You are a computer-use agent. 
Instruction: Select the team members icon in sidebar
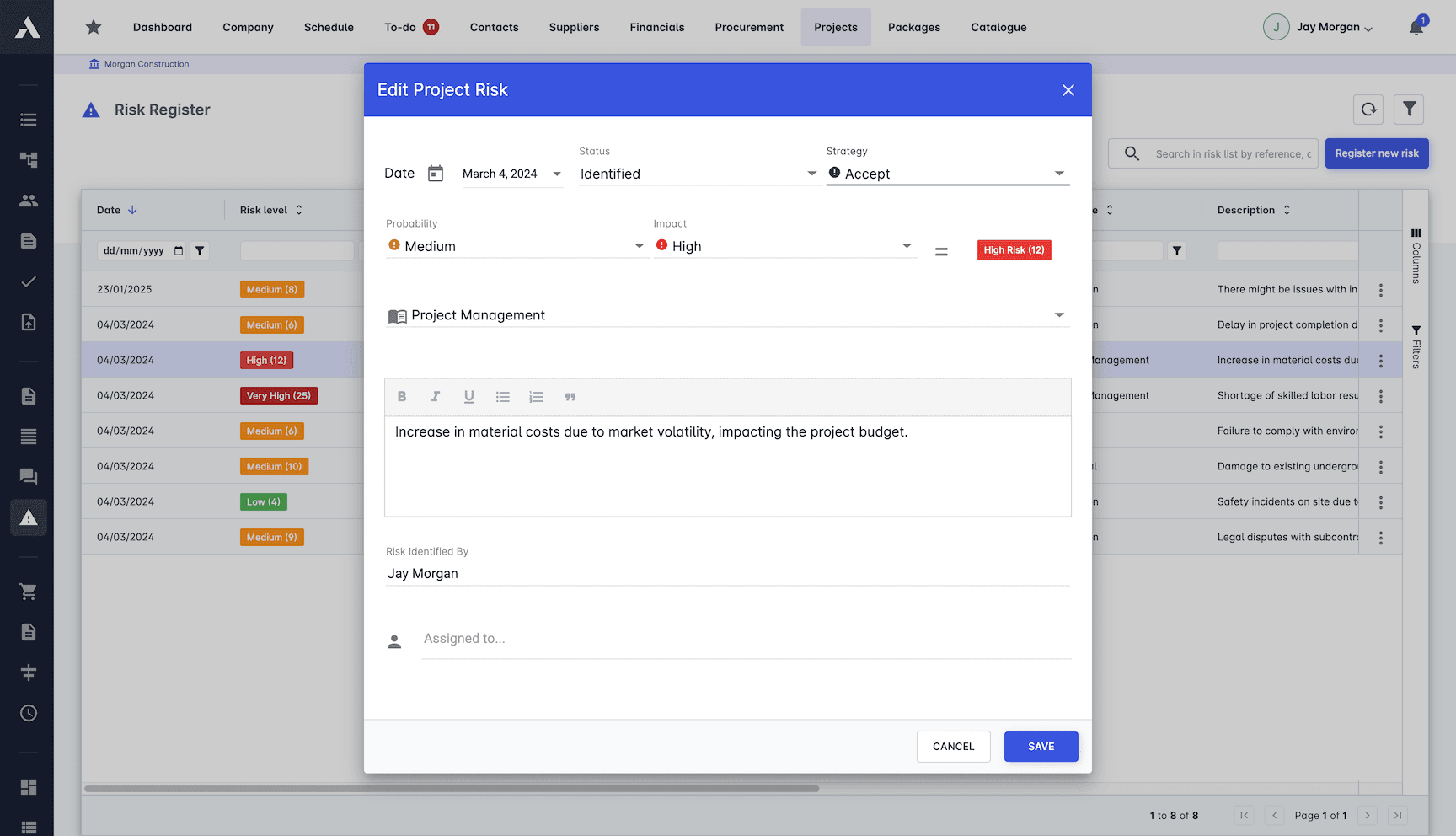(28, 200)
